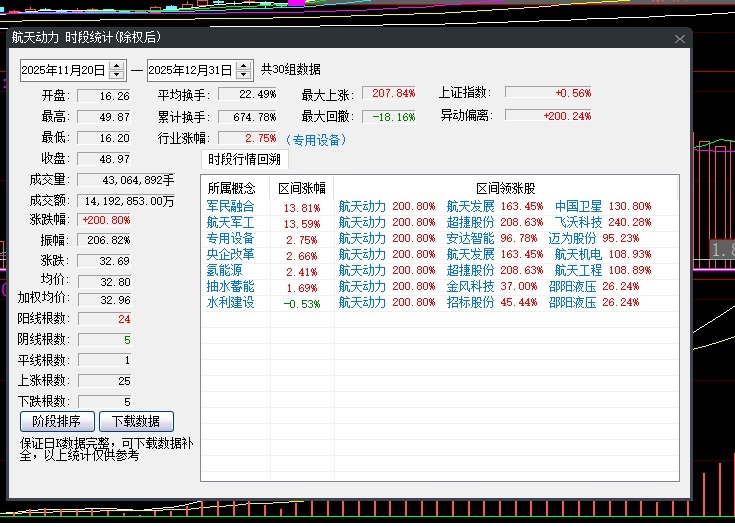Select 迈为股份 leading stock
The height and width of the screenshot is (527, 735).
[572, 238]
